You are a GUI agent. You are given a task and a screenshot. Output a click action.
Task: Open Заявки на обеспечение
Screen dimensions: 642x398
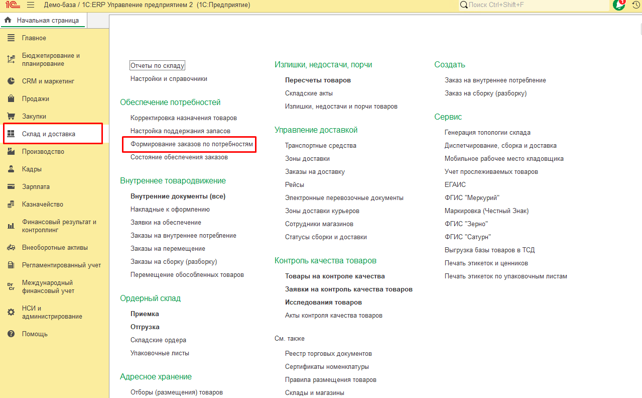166,222
